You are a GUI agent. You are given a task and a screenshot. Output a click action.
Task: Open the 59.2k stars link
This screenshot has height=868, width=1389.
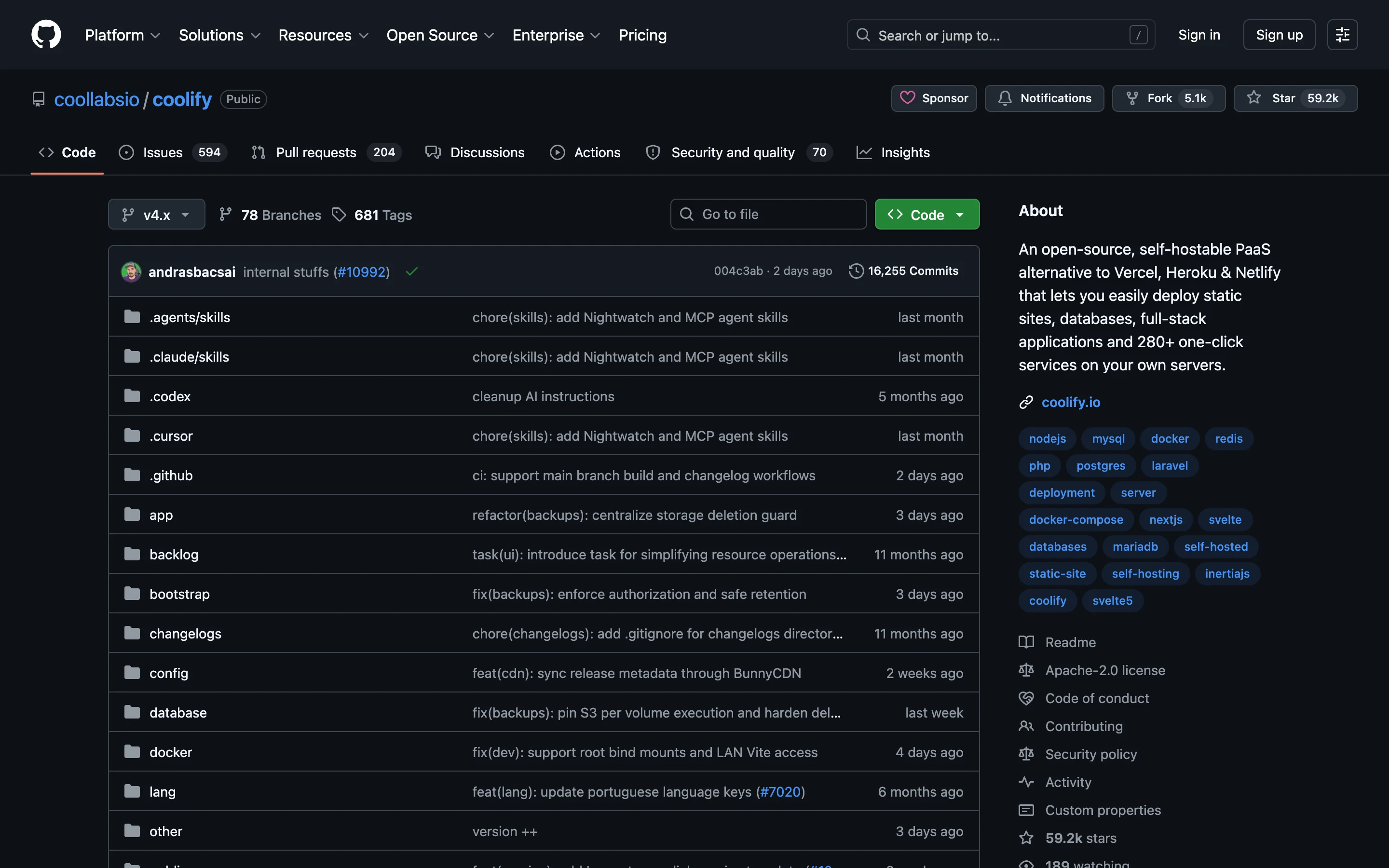pos(1081,838)
